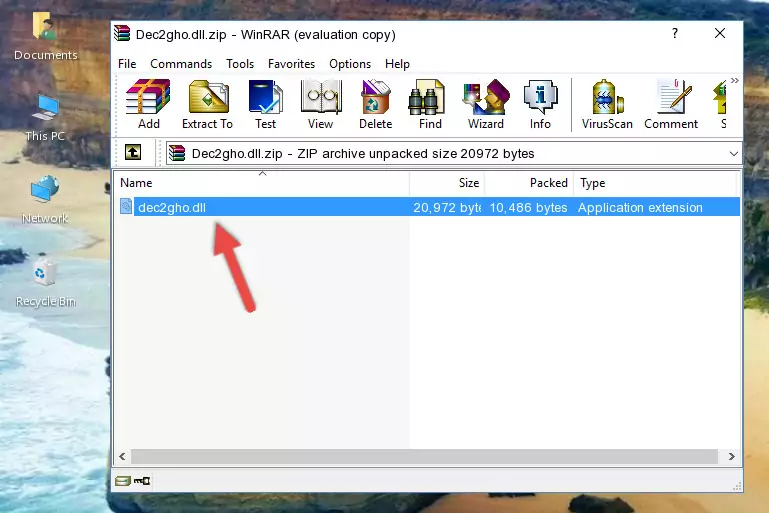Click the 10,486 bytes packed cell
The width and height of the screenshot is (769, 513).
click(x=528, y=207)
